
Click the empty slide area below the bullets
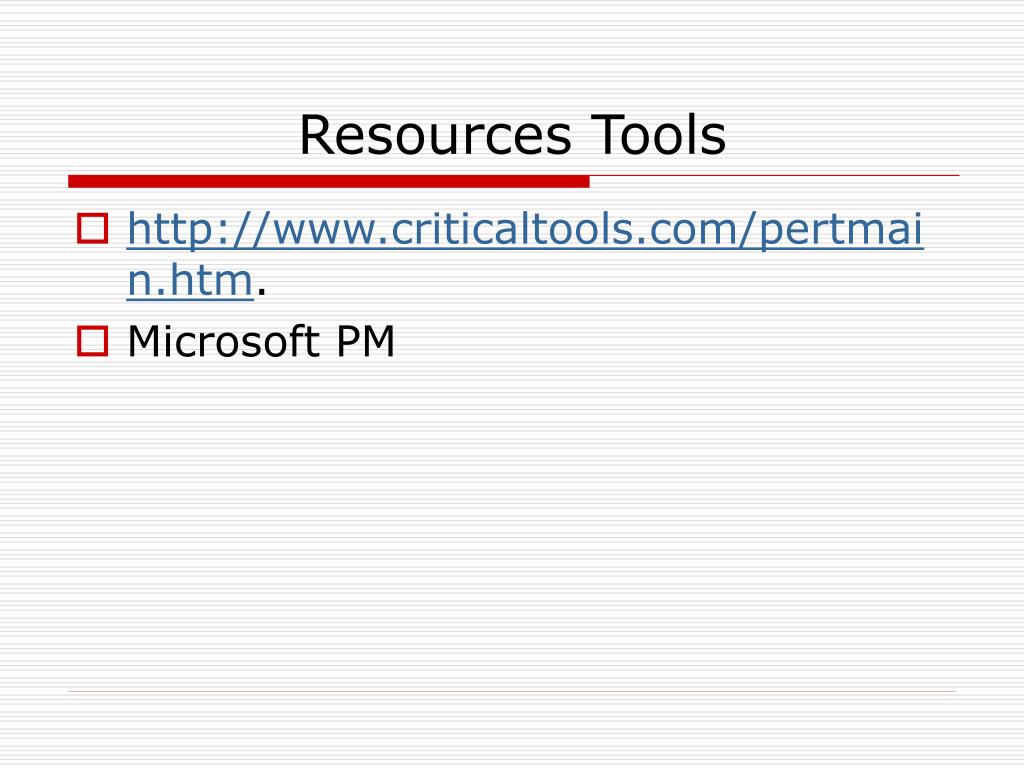coord(512,522)
